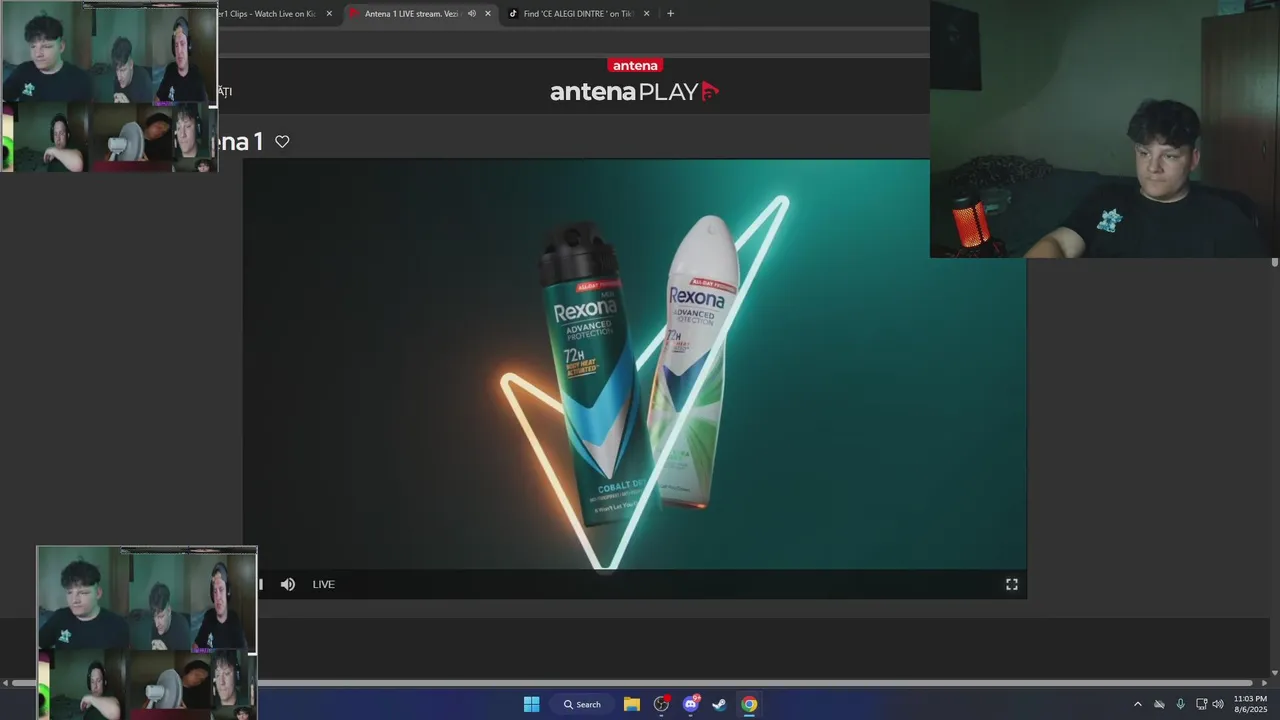1280x720 pixels.
Task: Open the system volume tray icon
Action: pyautogui.click(x=1218, y=704)
